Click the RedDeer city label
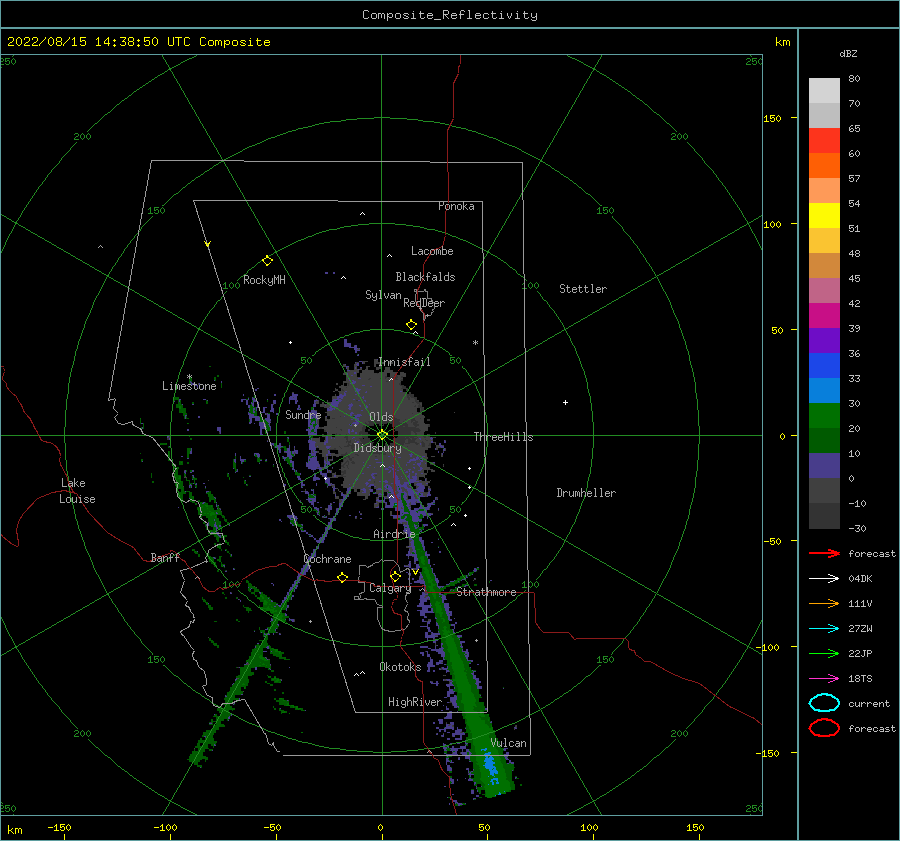 (424, 303)
